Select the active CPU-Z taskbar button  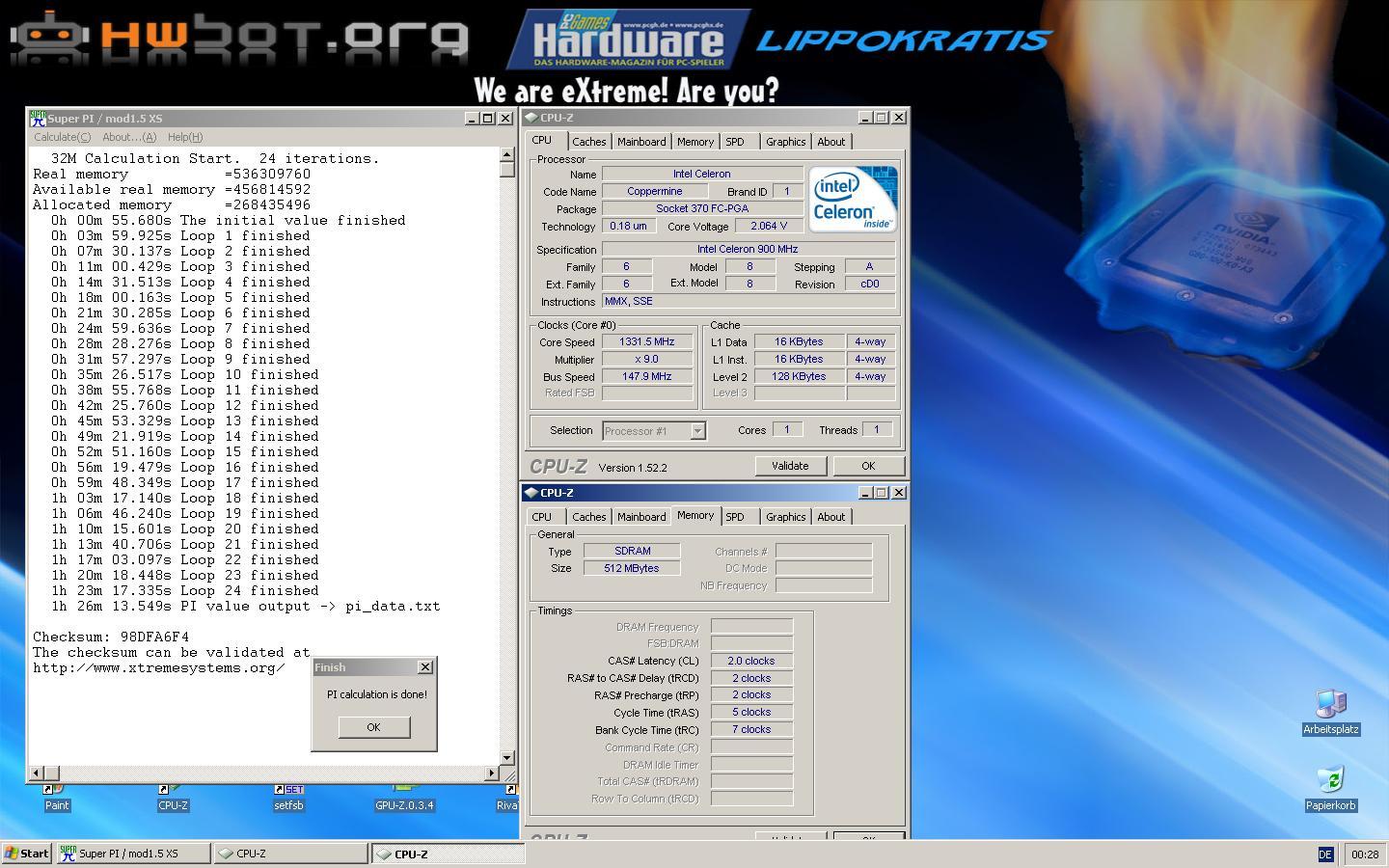(449, 854)
